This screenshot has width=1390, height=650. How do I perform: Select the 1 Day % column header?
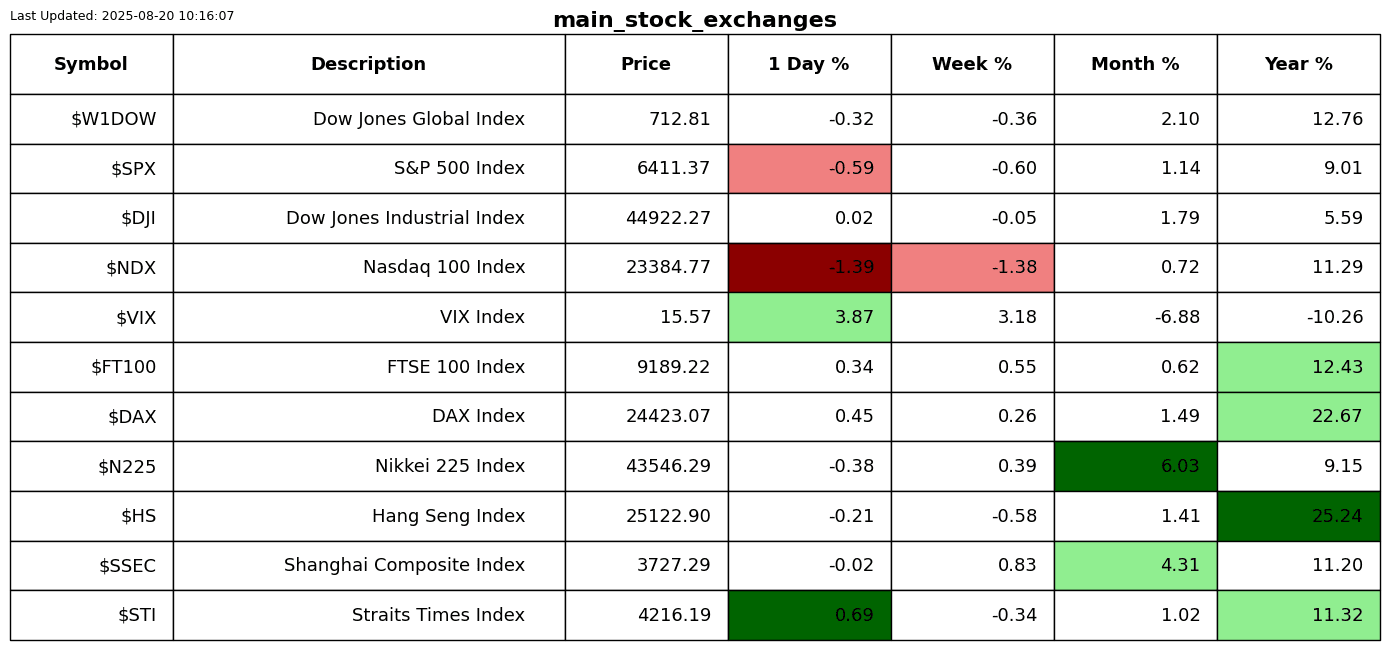[809, 64]
